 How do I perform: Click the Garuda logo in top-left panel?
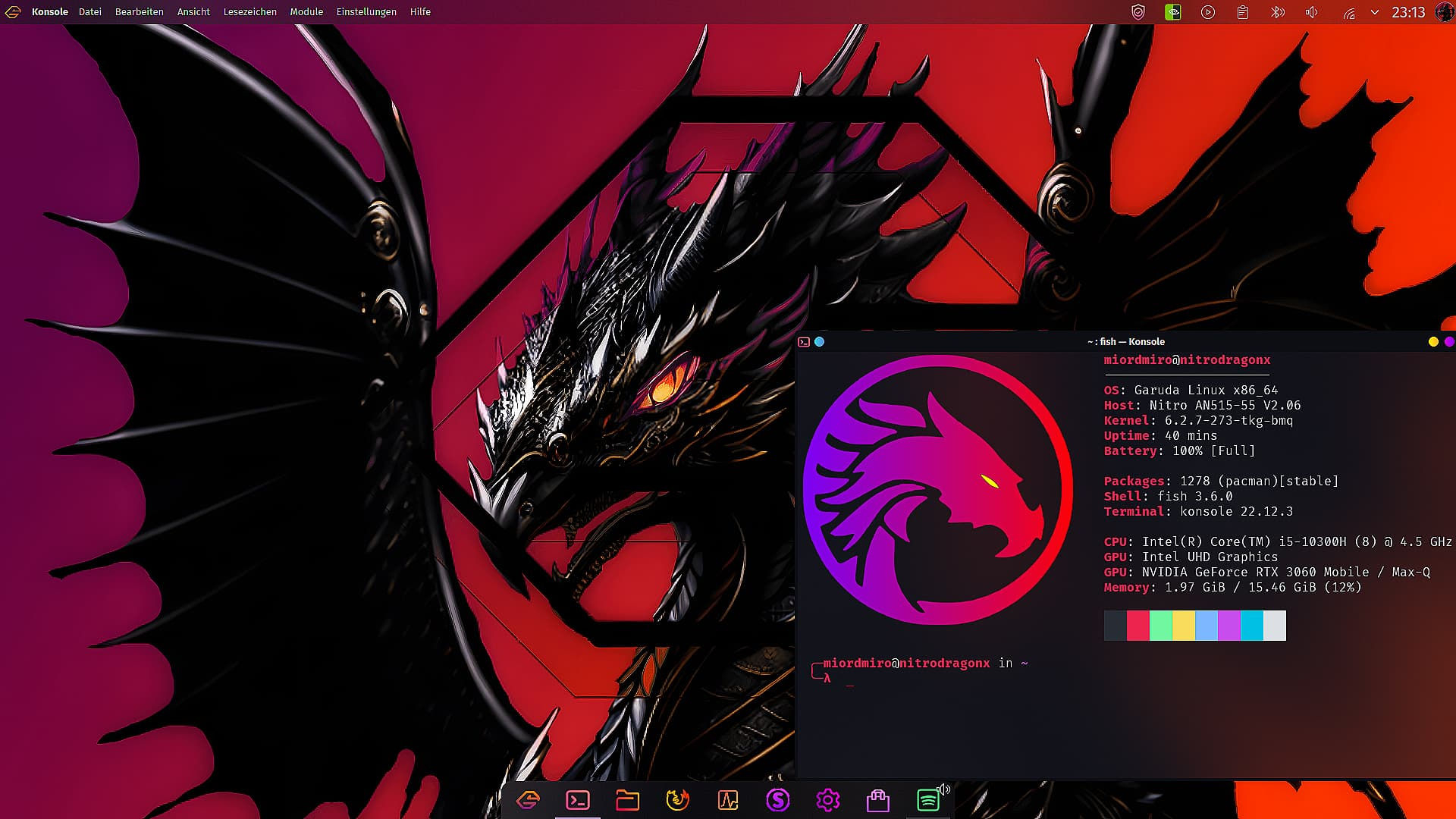pos(13,12)
